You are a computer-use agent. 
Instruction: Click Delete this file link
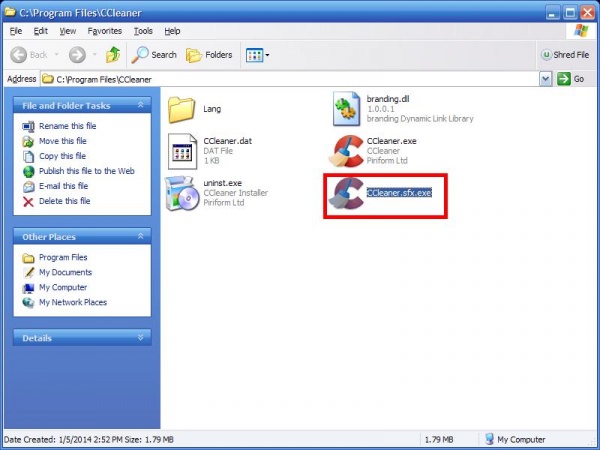click(65, 201)
